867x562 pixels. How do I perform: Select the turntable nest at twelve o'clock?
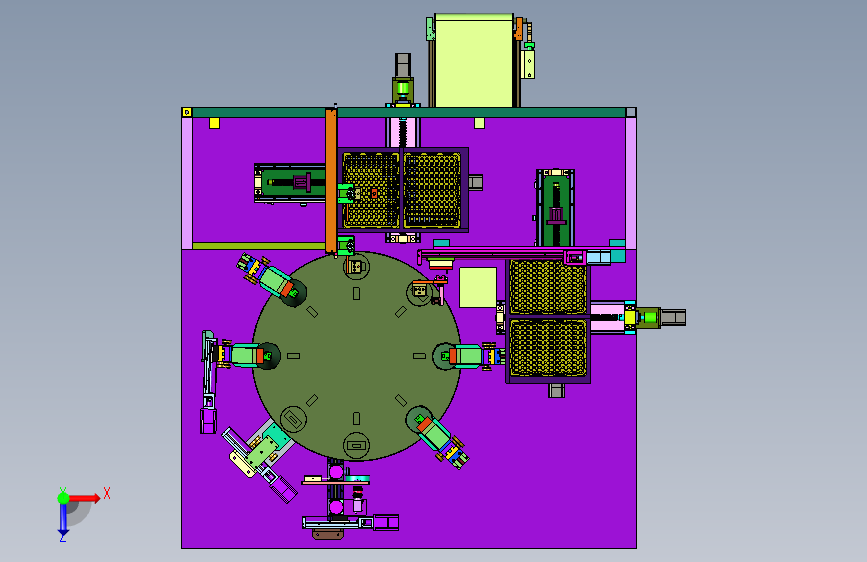pos(357,267)
